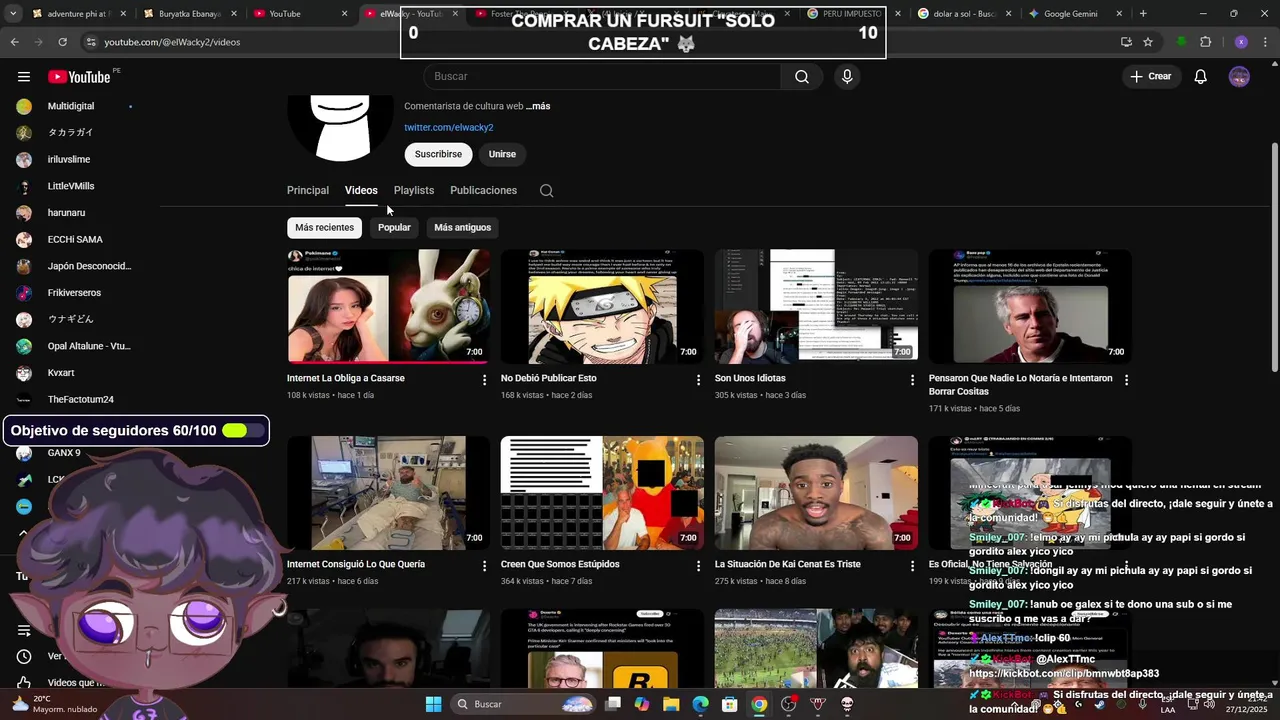Open Internet Consiguió Lo Que Quería title

pos(356,564)
